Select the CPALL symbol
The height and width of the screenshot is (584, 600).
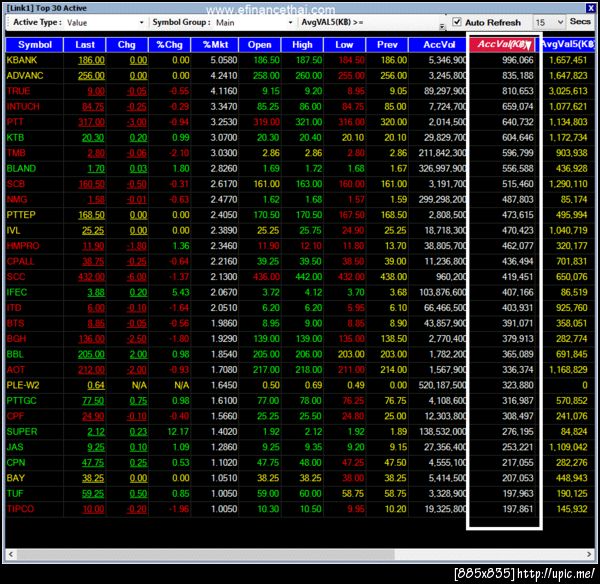(x=20, y=261)
